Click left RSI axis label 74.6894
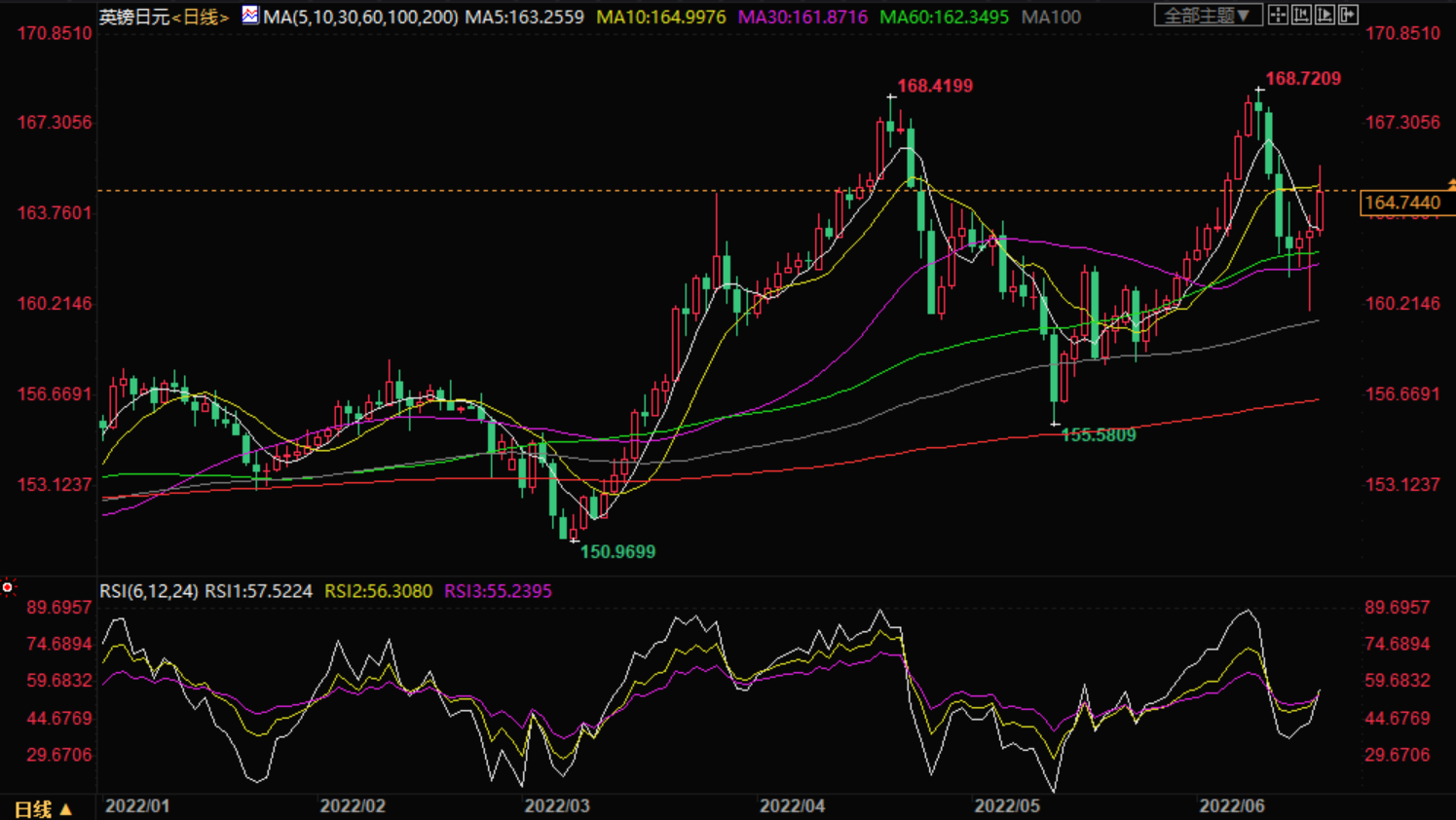Viewport: 1456px width, 820px height. click(x=59, y=644)
